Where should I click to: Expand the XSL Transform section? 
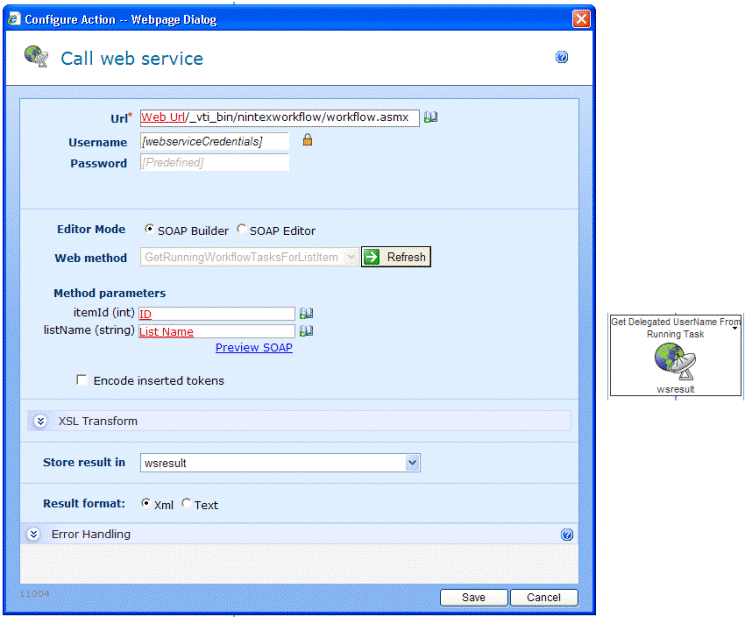point(41,421)
